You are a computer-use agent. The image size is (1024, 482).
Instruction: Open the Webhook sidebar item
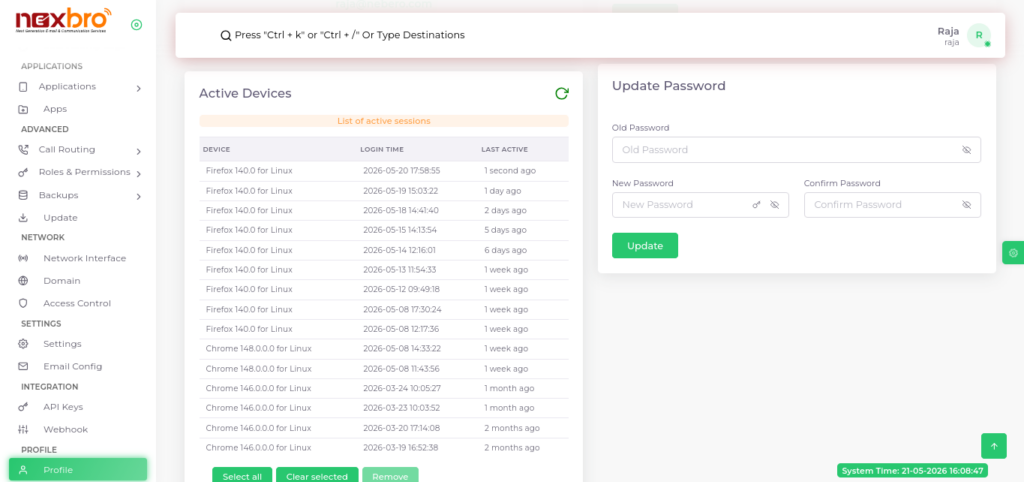(65, 429)
